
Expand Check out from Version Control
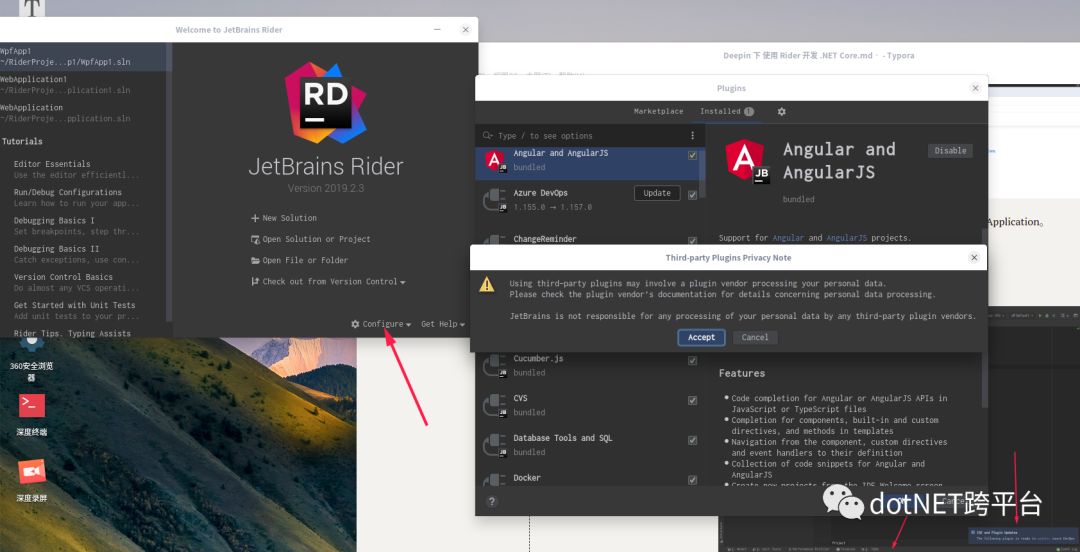(x=329, y=282)
